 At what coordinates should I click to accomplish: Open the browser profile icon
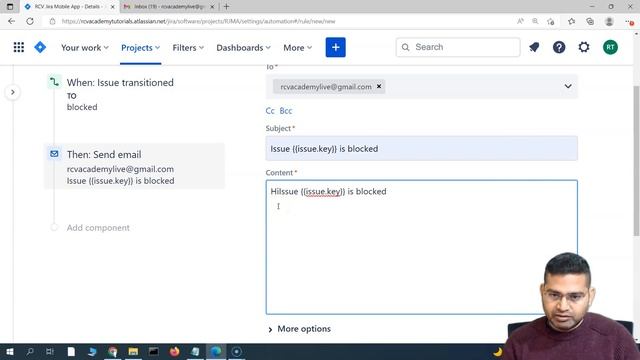pyautogui.click(x=609, y=21)
